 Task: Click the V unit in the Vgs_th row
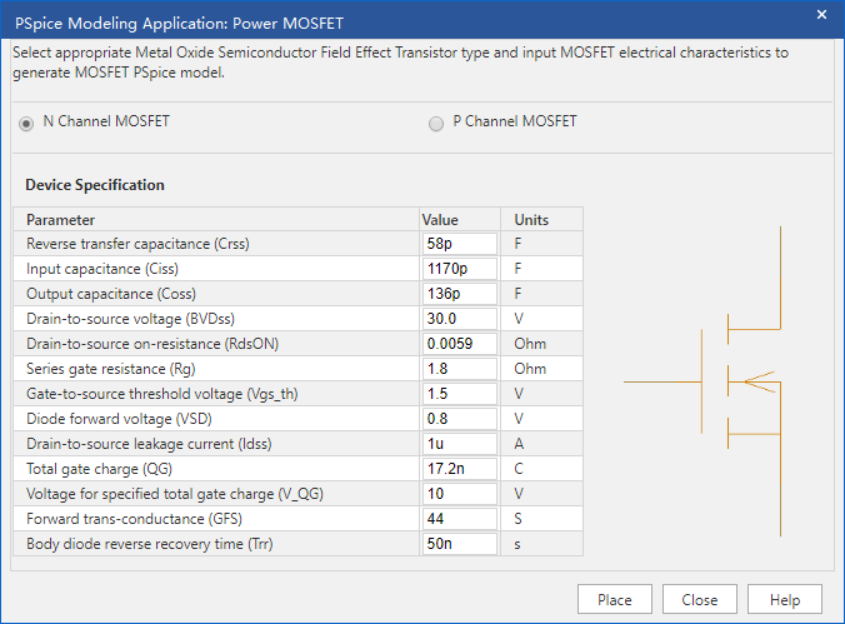(x=518, y=393)
